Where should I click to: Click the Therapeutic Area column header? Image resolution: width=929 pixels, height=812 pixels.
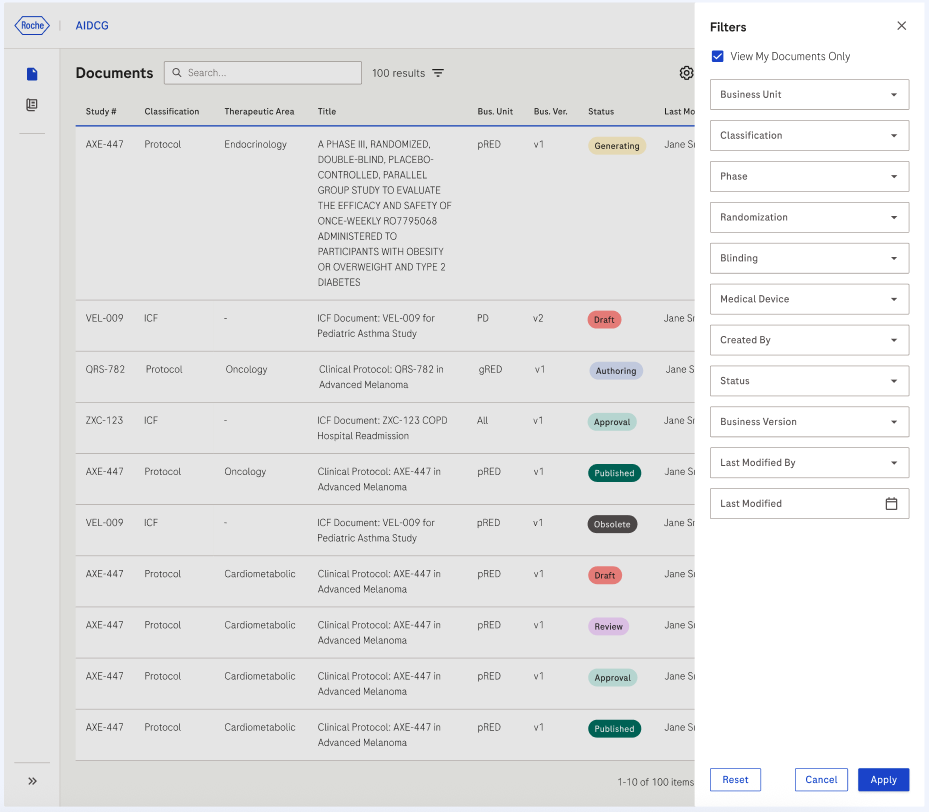click(x=259, y=112)
